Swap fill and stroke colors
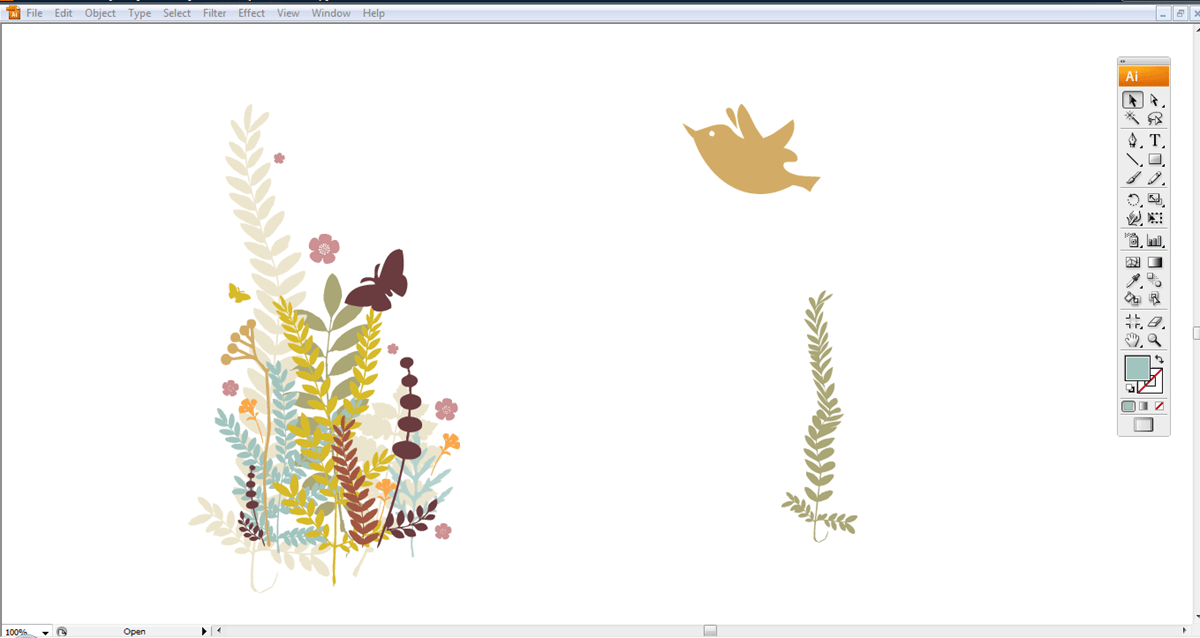The image size is (1200, 638). 1159,360
